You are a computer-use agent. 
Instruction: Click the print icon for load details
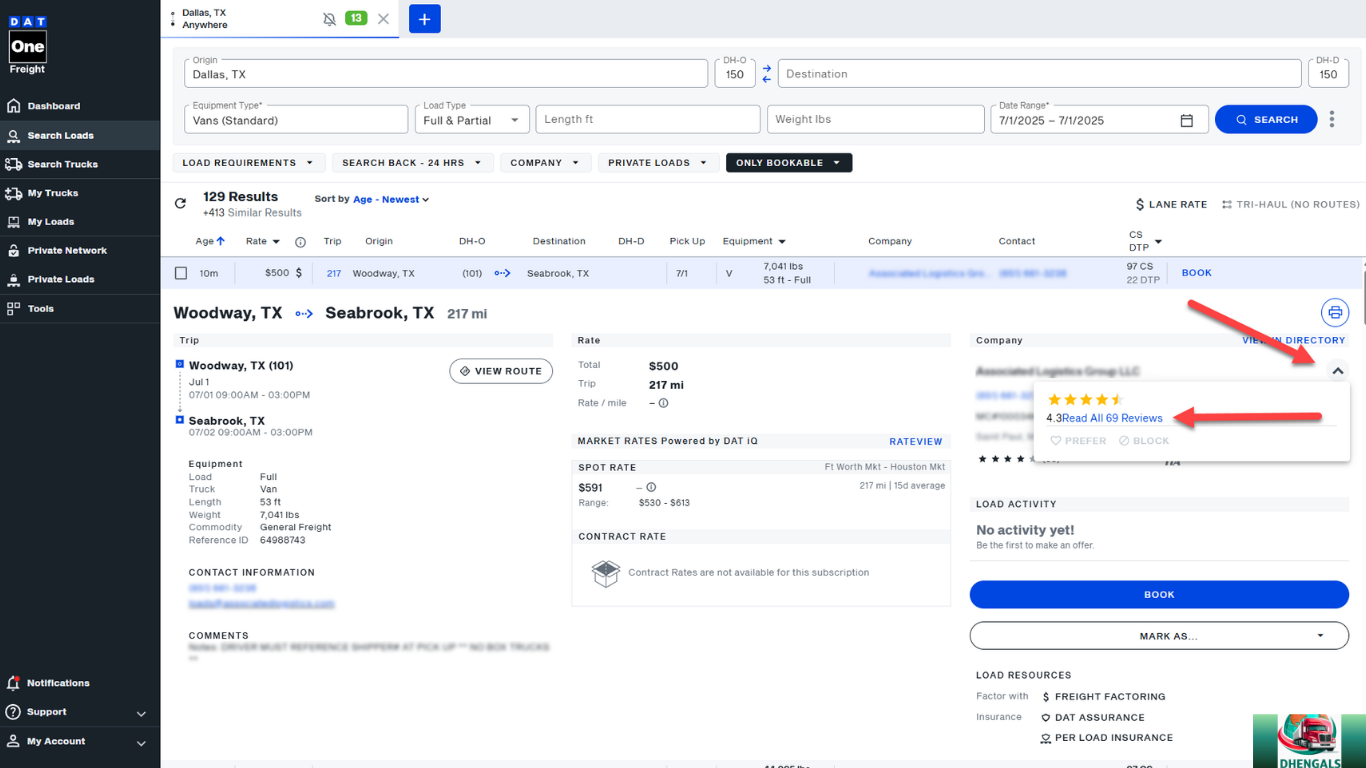pyautogui.click(x=1335, y=313)
